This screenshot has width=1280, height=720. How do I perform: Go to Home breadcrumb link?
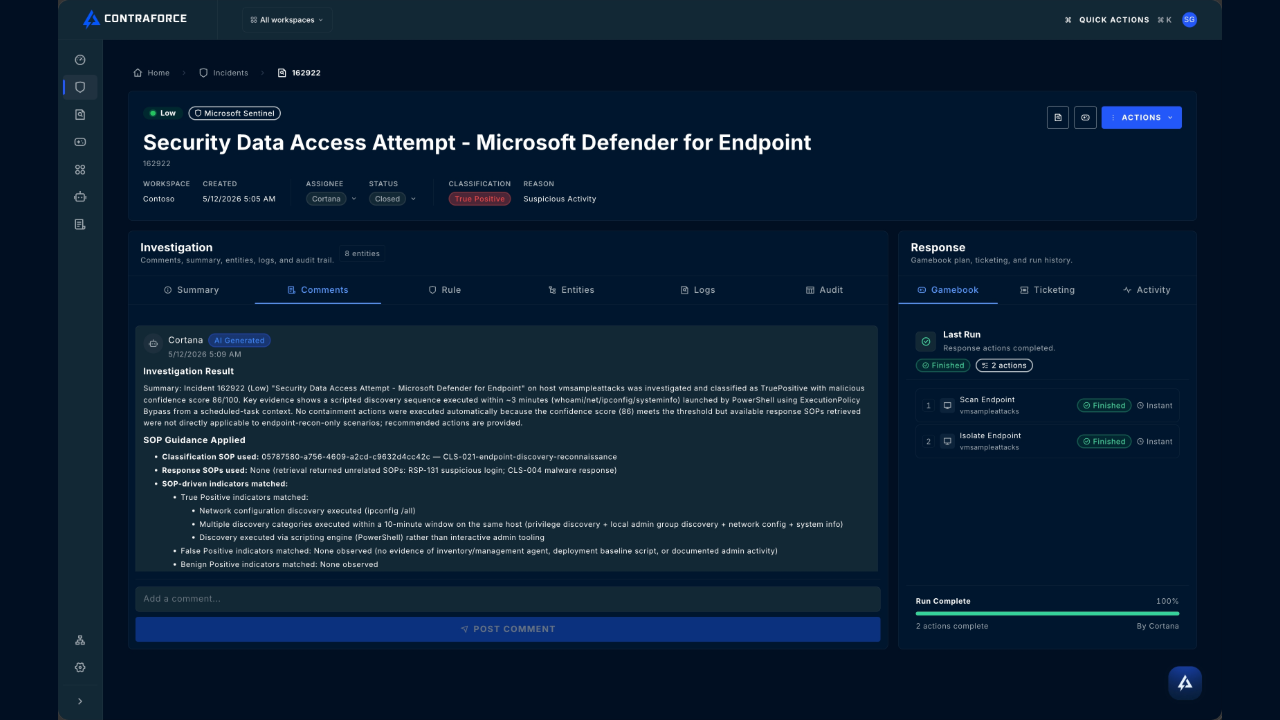click(152, 73)
